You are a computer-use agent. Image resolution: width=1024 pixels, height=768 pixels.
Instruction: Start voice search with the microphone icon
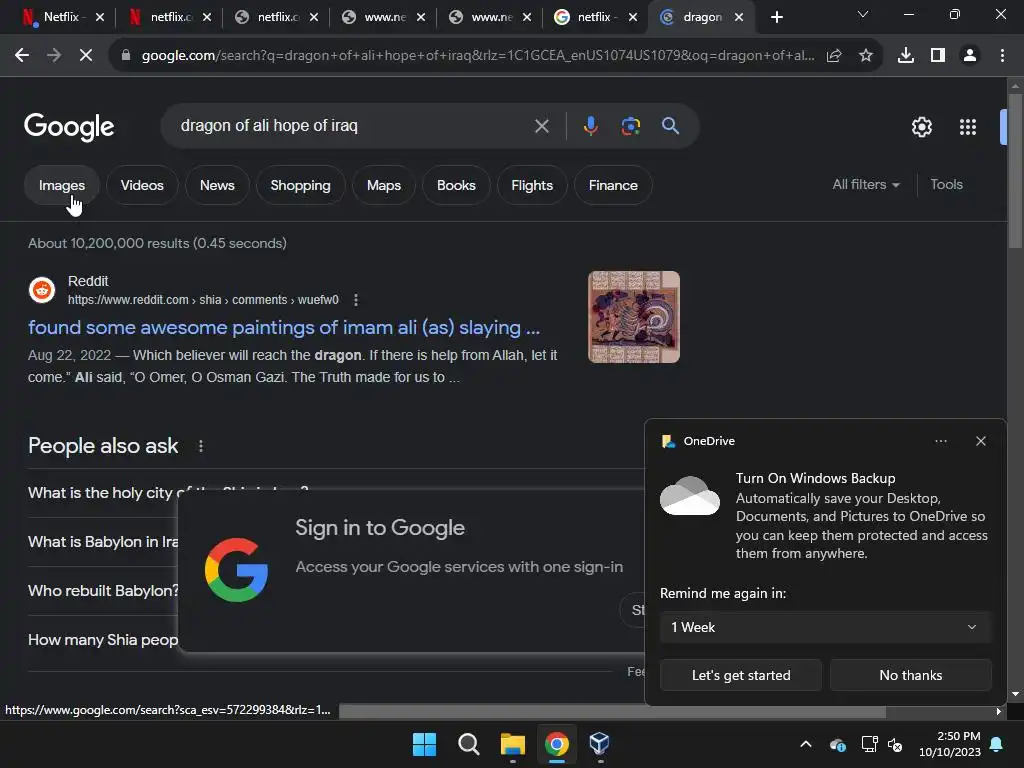point(590,126)
